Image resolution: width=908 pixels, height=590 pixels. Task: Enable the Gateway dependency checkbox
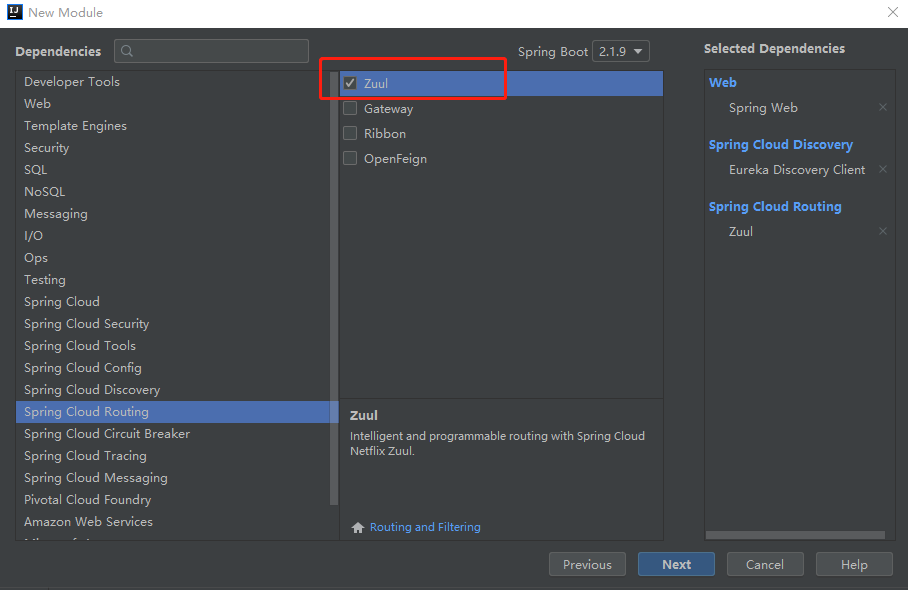(350, 109)
